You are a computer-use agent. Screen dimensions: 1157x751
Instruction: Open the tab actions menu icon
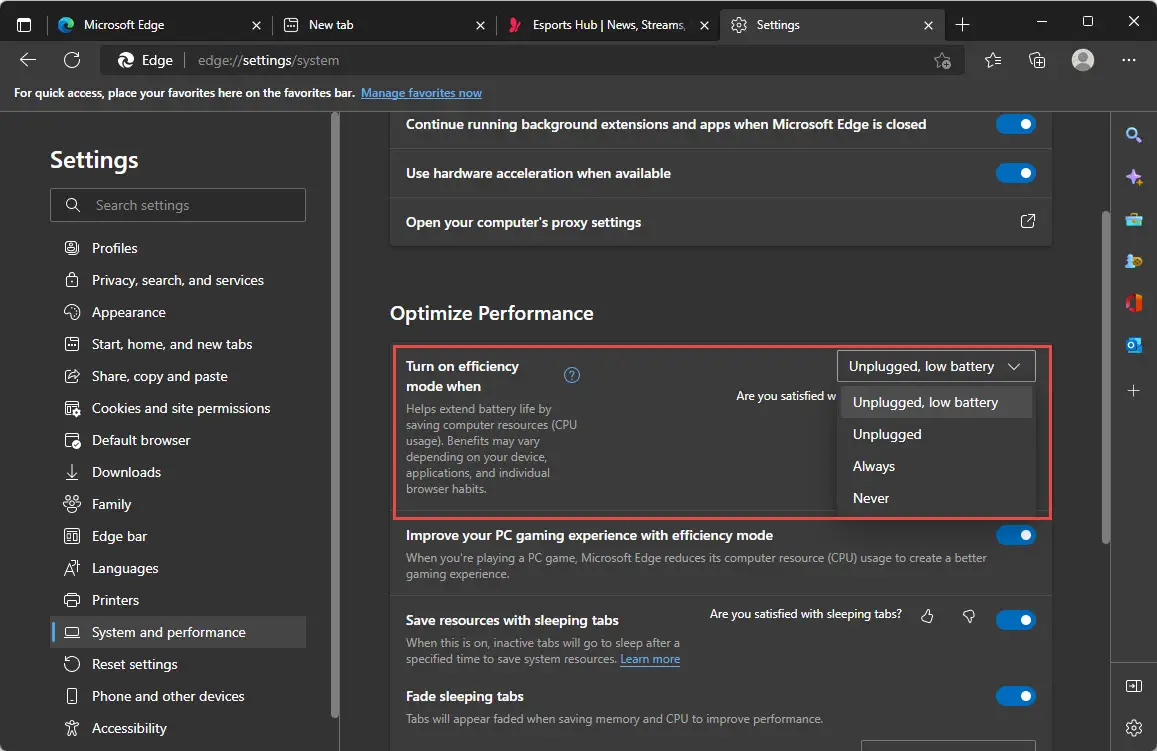(x=24, y=24)
